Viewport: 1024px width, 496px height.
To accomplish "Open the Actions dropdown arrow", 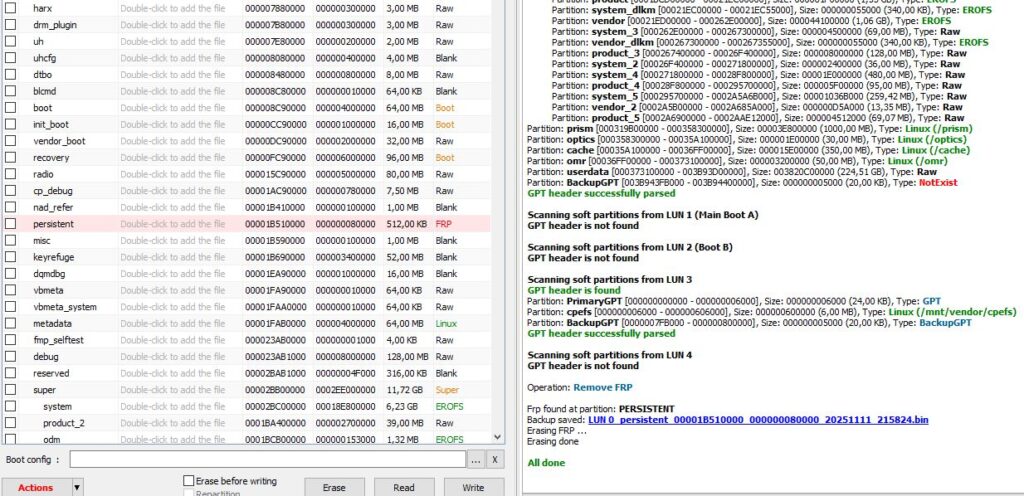I will [x=77, y=487].
